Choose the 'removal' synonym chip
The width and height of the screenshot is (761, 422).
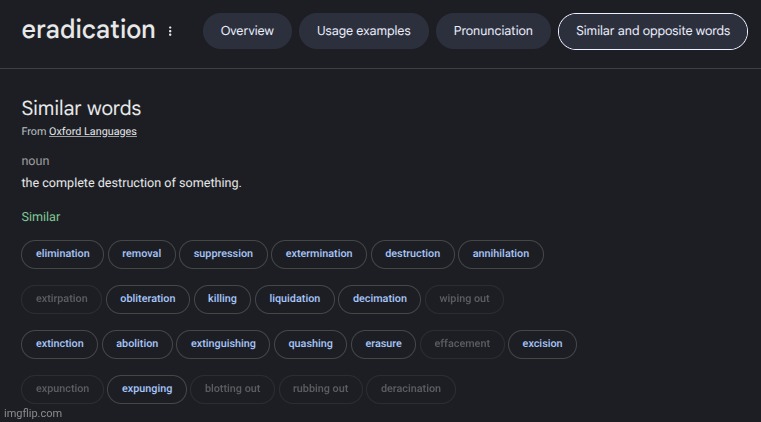[x=142, y=254]
